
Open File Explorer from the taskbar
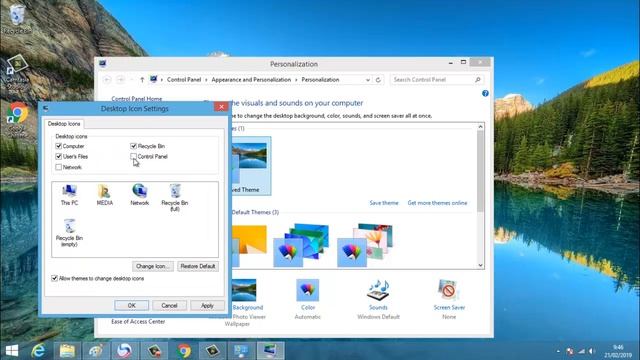click(67, 351)
